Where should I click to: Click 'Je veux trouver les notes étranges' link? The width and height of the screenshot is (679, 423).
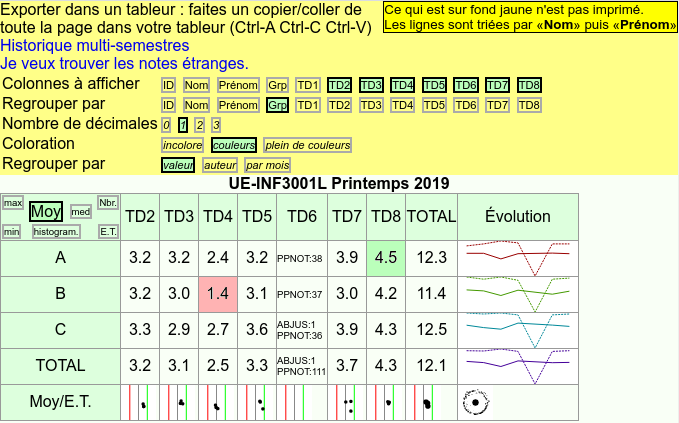coord(124,64)
